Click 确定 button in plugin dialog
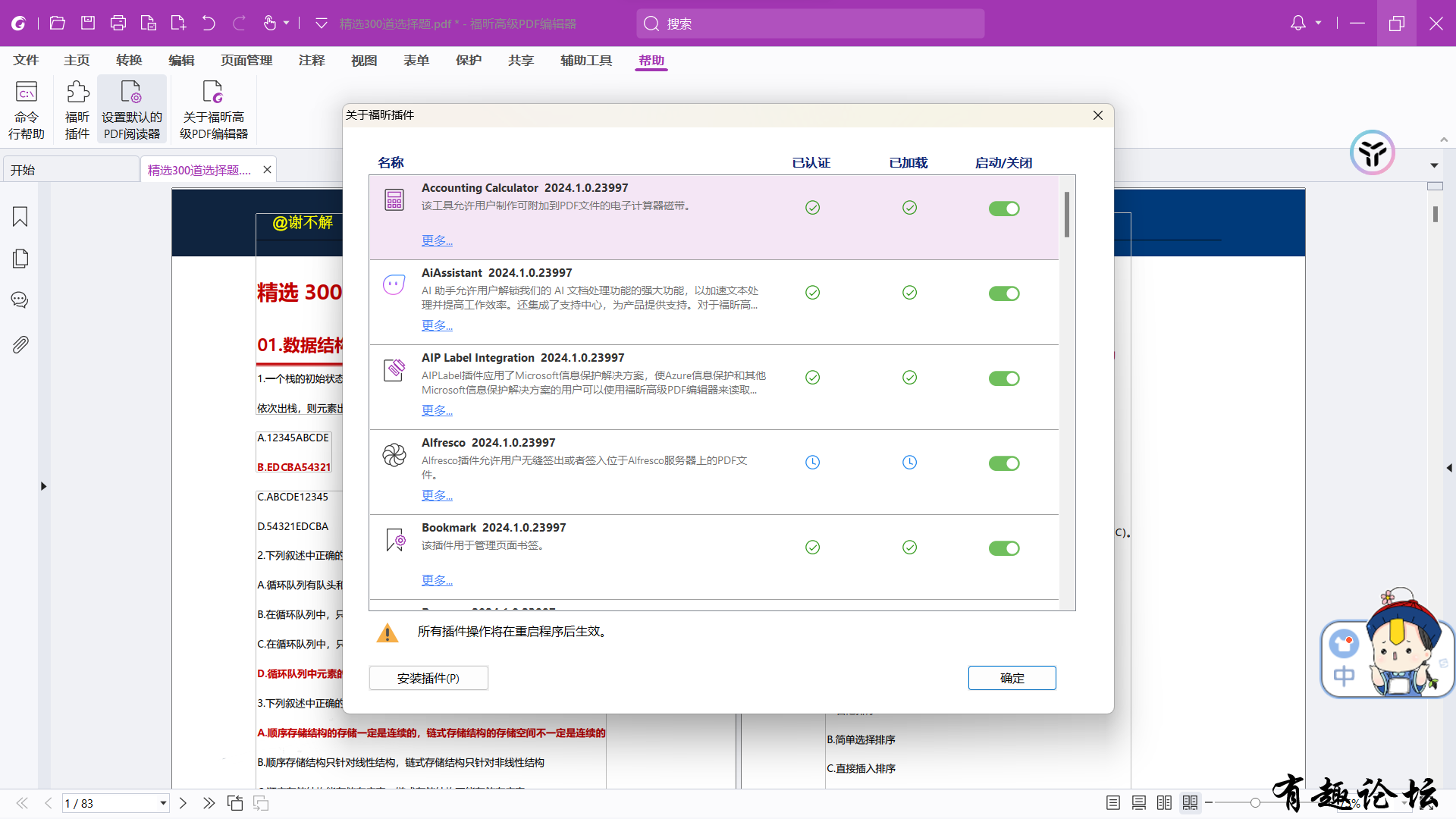 click(x=1012, y=678)
